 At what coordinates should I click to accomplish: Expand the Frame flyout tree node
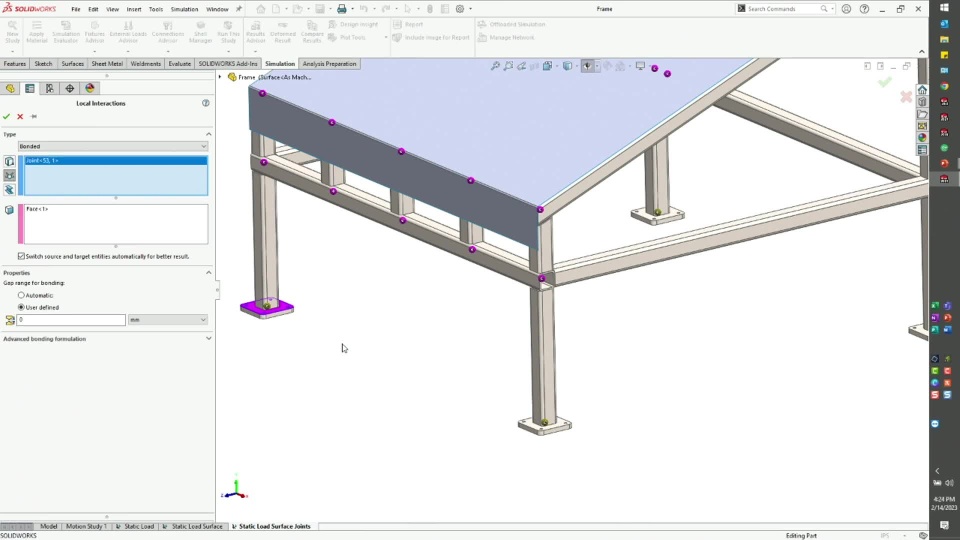(220, 77)
